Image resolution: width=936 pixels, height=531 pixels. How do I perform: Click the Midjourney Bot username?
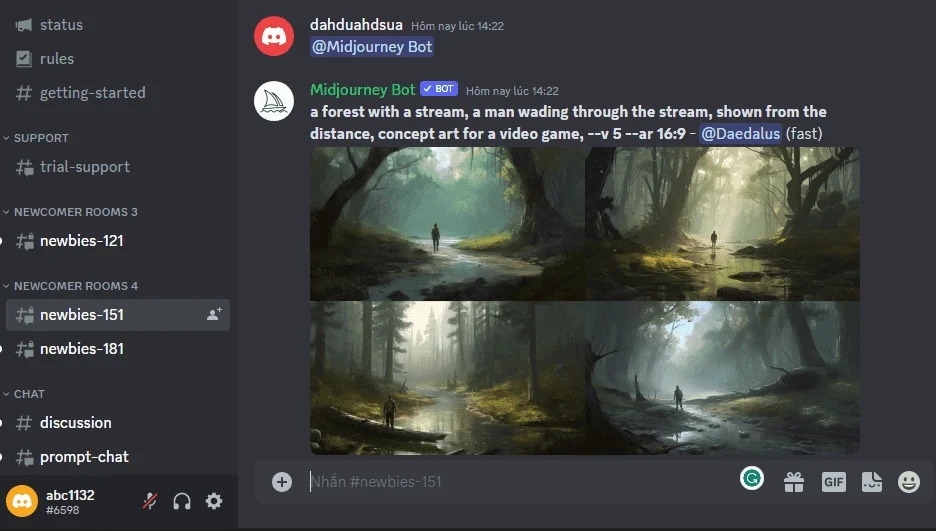pos(362,89)
